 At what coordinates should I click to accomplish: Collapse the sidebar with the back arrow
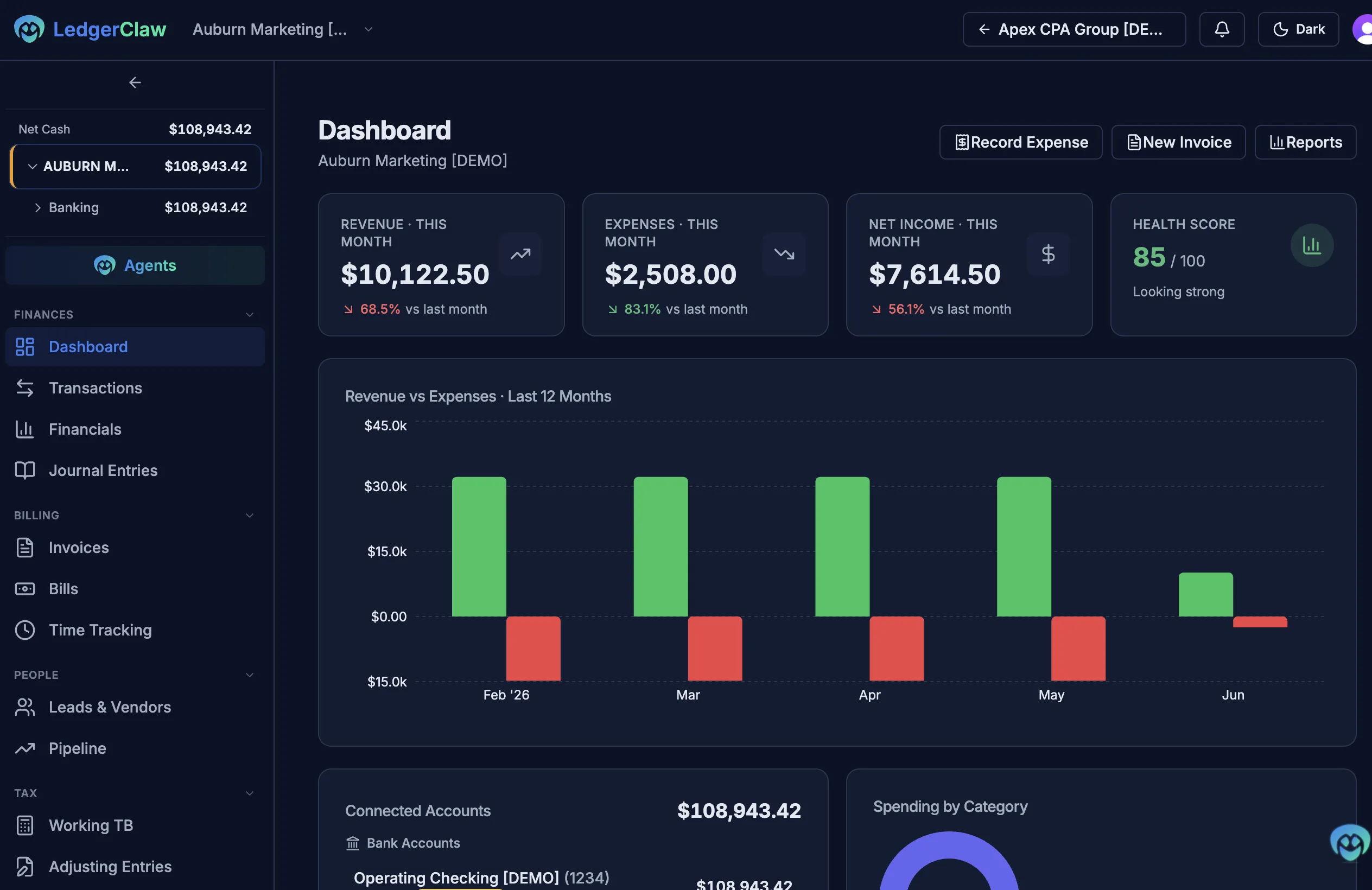click(135, 83)
